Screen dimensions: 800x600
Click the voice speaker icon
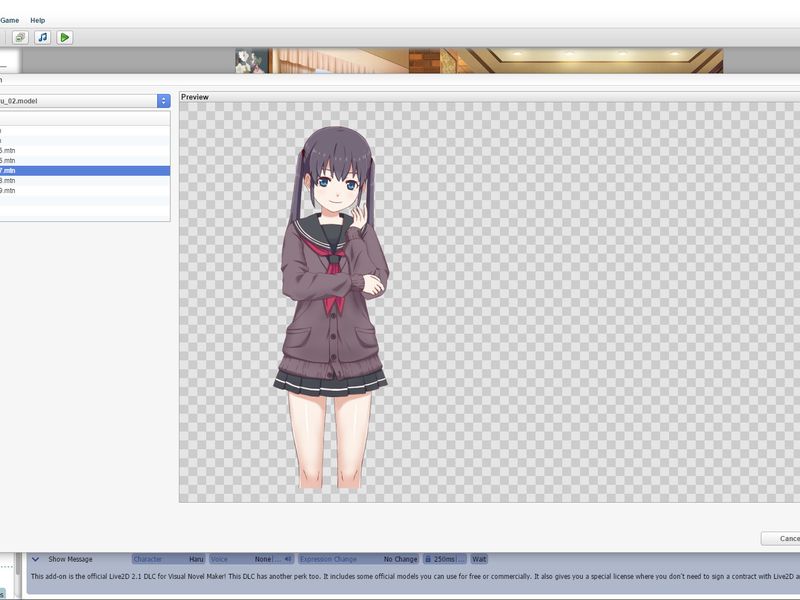point(288,559)
